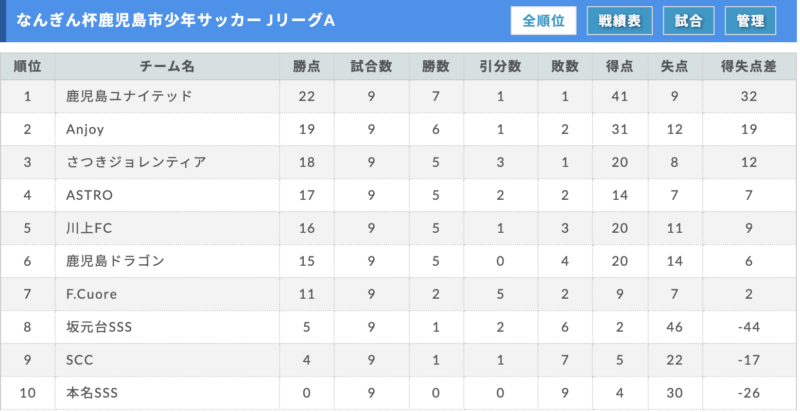
Task: Click the 本名SSS team name
Action: pos(92,393)
